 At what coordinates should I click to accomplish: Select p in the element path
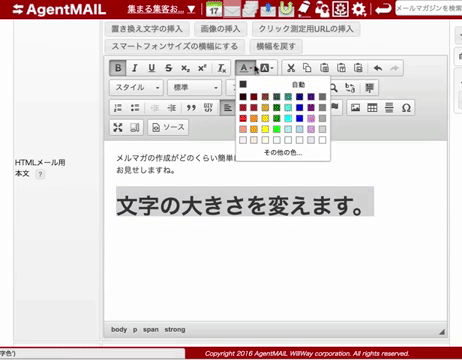(x=135, y=330)
